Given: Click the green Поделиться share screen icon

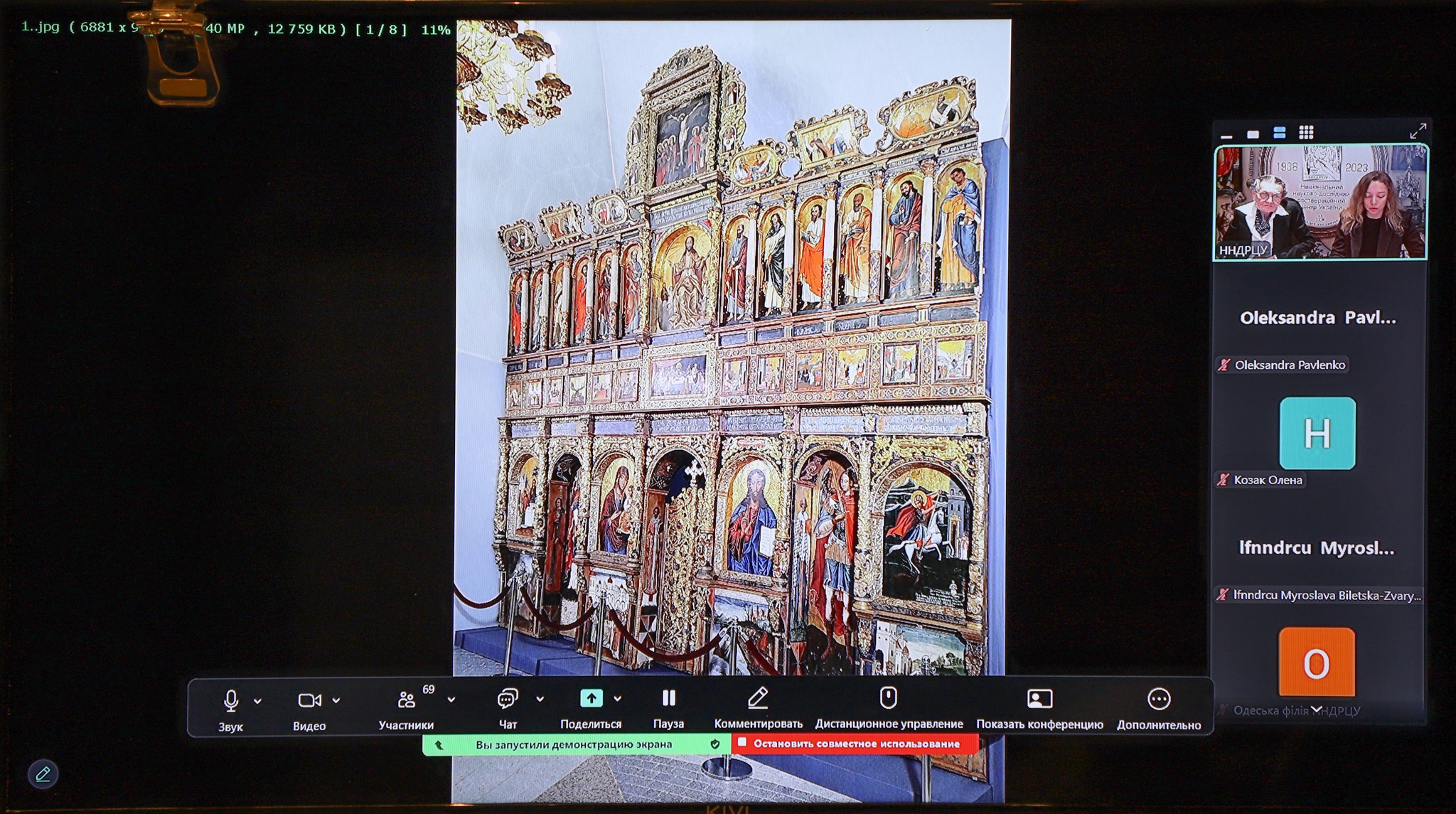Looking at the screenshot, I should [591, 698].
